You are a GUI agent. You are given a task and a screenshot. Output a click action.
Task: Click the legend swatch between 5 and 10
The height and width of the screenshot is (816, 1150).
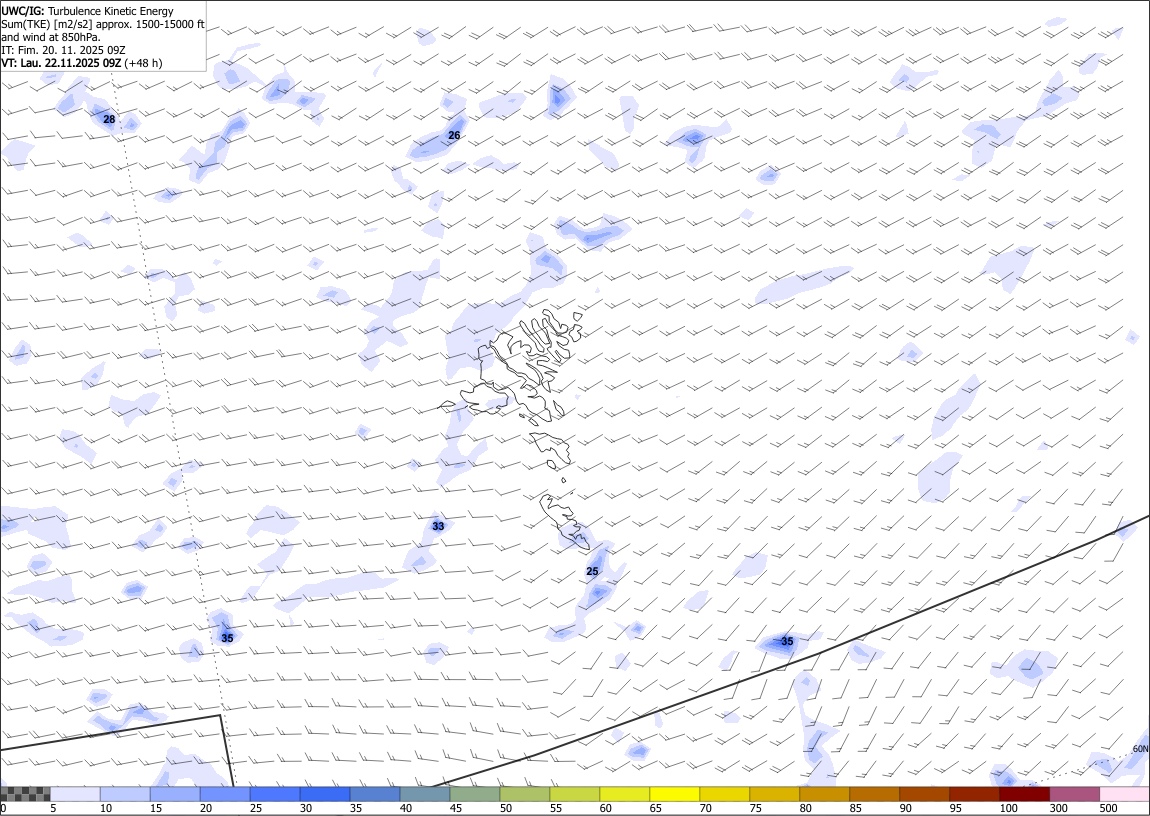(76, 794)
